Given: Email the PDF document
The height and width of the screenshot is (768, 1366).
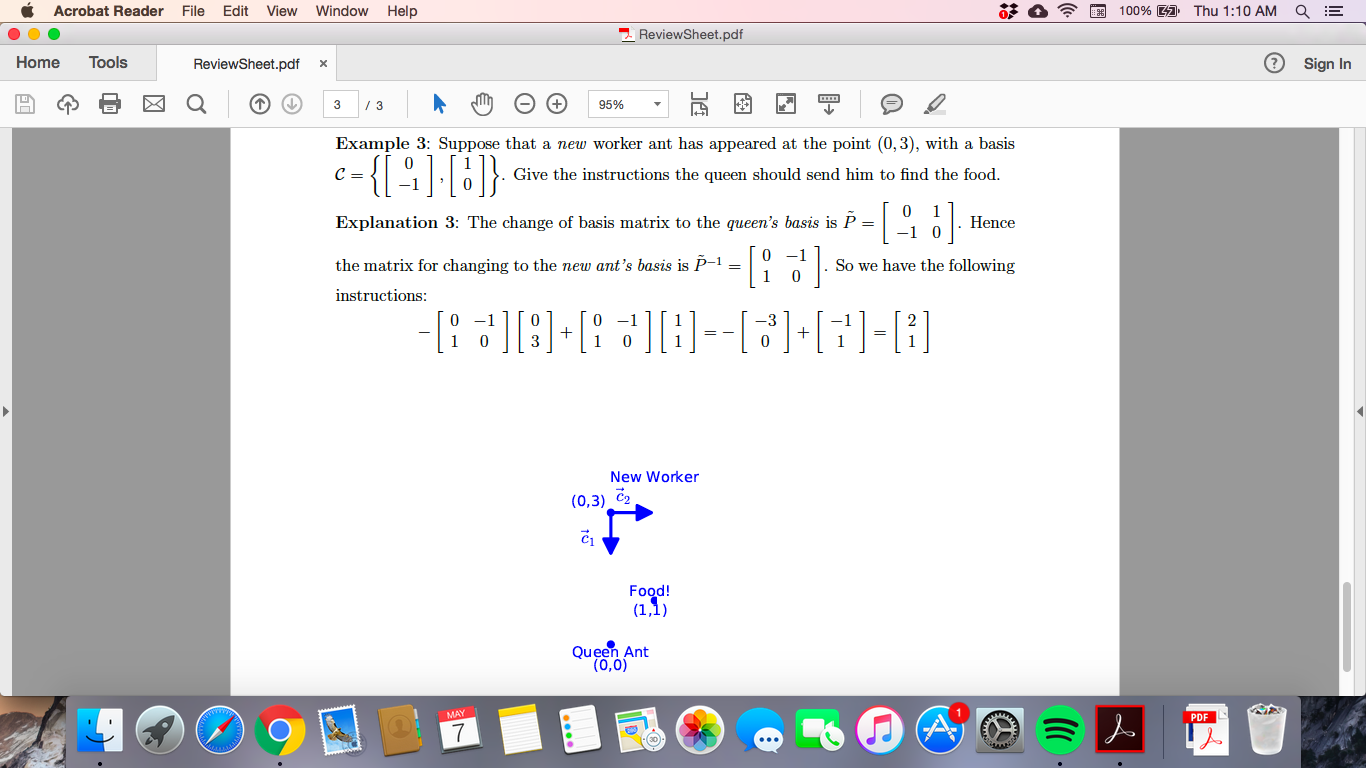Looking at the screenshot, I should (x=154, y=103).
